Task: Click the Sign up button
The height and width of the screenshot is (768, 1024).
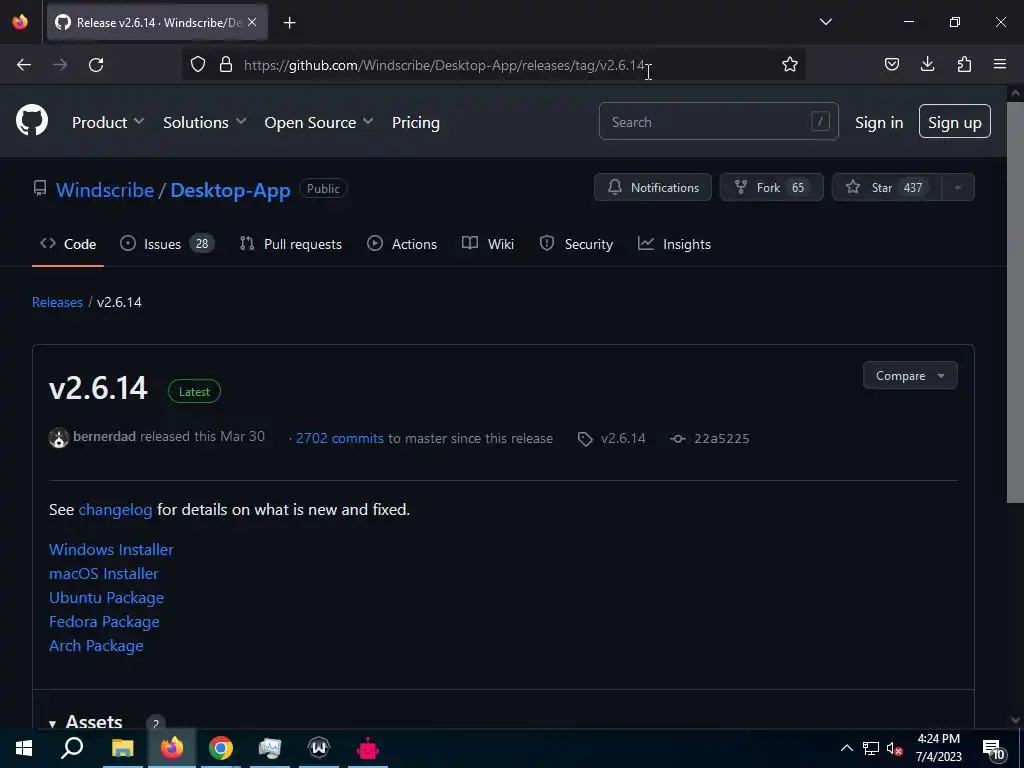Action: (x=955, y=121)
